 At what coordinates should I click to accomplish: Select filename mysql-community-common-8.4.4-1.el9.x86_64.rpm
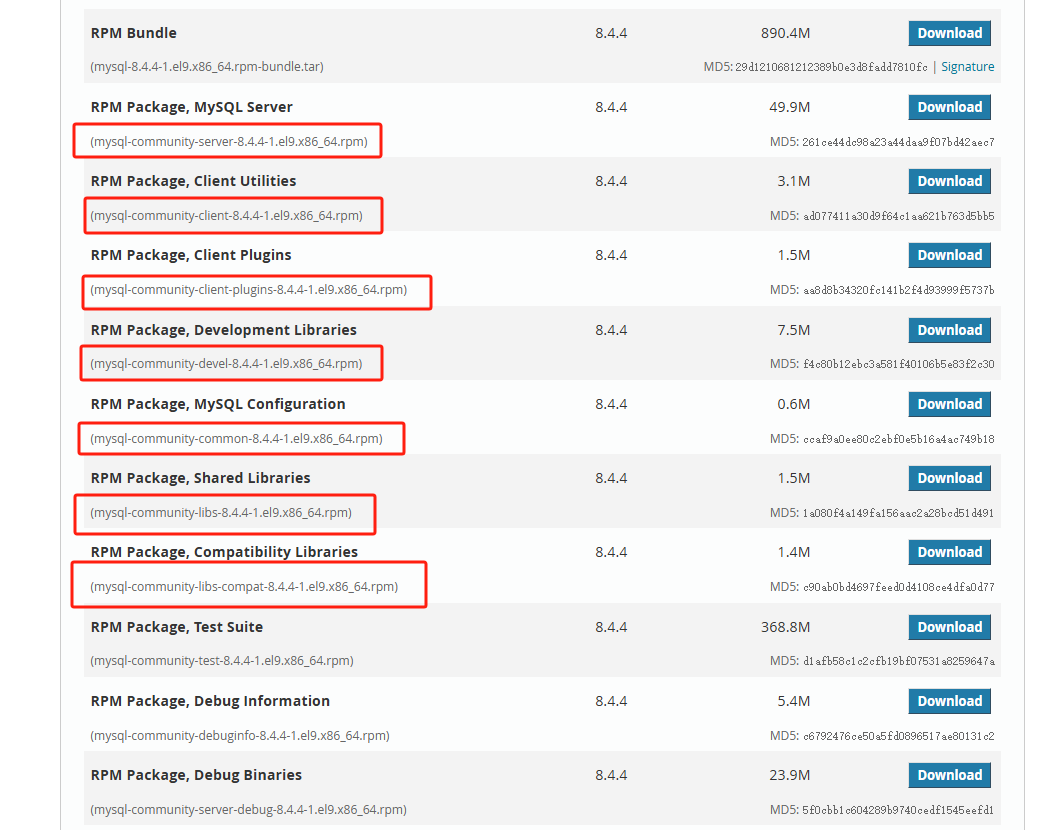coord(236,439)
